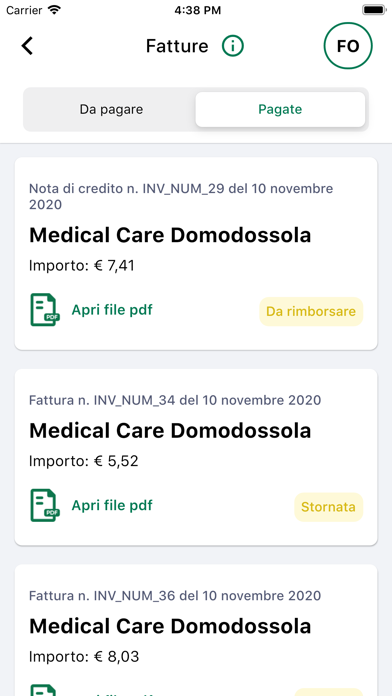Select the Pagate tab
Screen dimensions: 392x696
click(280, 109)
